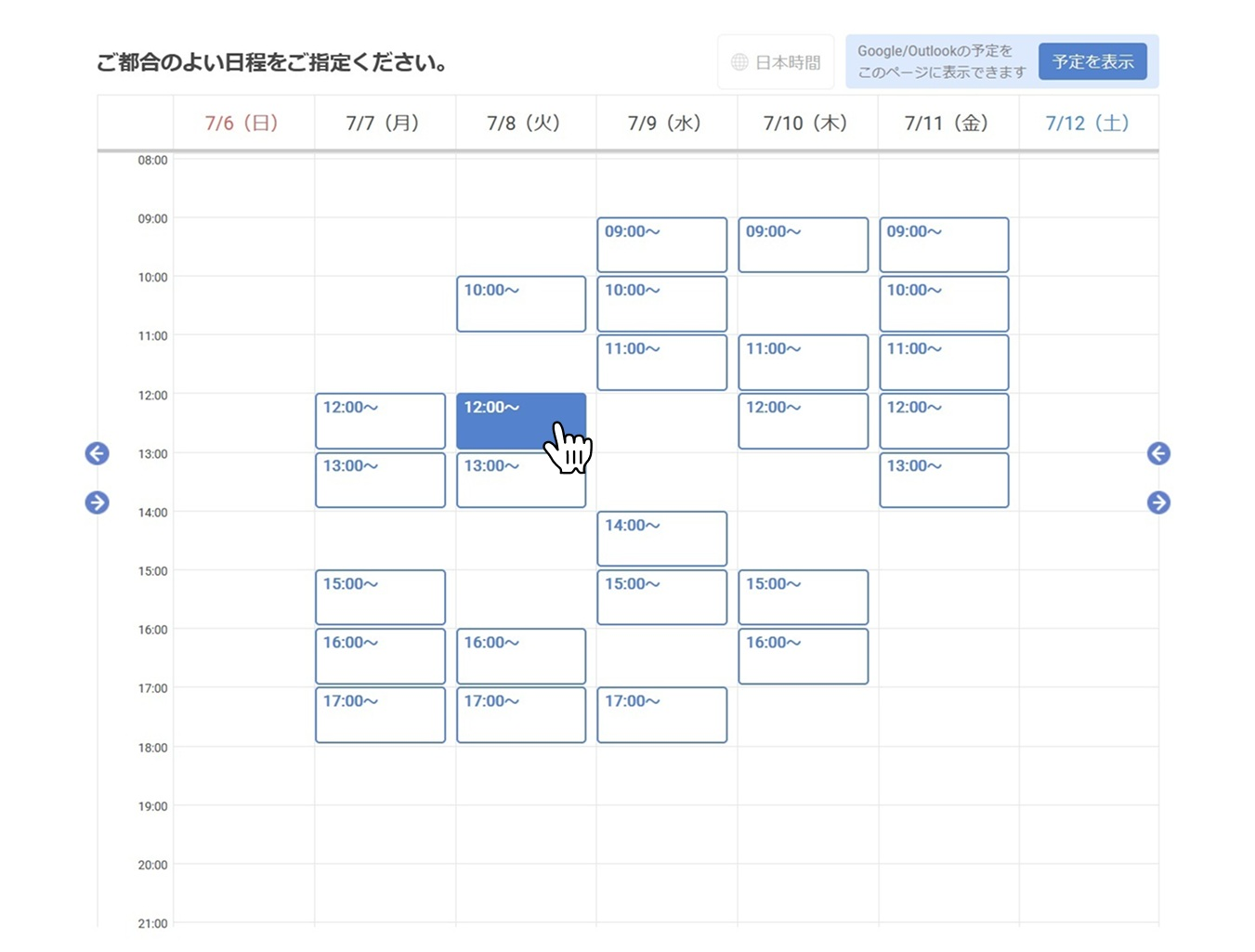Book the 15:00 slot on 7/9 (水)

click(661, 597)
